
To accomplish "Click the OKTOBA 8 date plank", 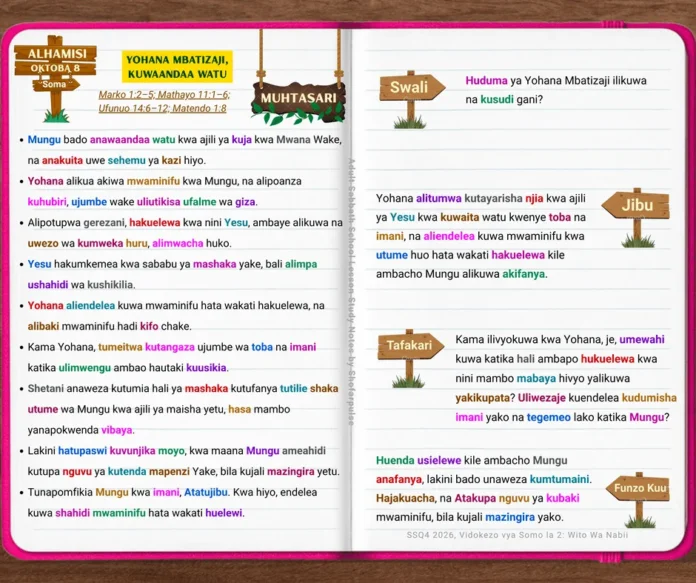I will [x=55, y=68].
